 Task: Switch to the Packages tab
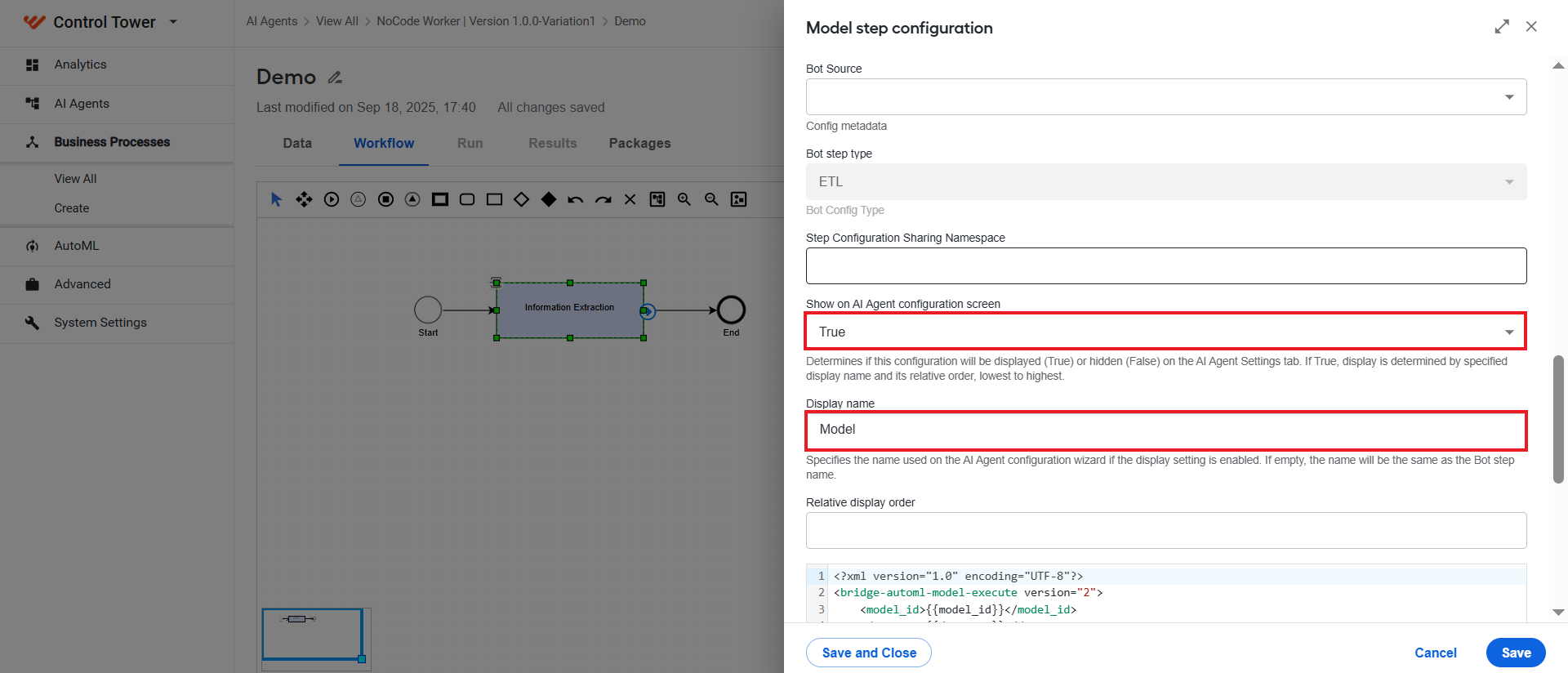tap(639, 143)
